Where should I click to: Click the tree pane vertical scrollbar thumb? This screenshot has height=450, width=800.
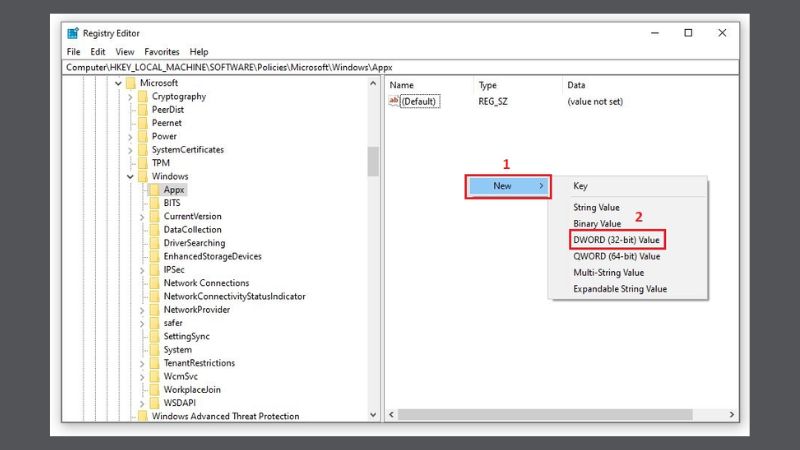374,161
